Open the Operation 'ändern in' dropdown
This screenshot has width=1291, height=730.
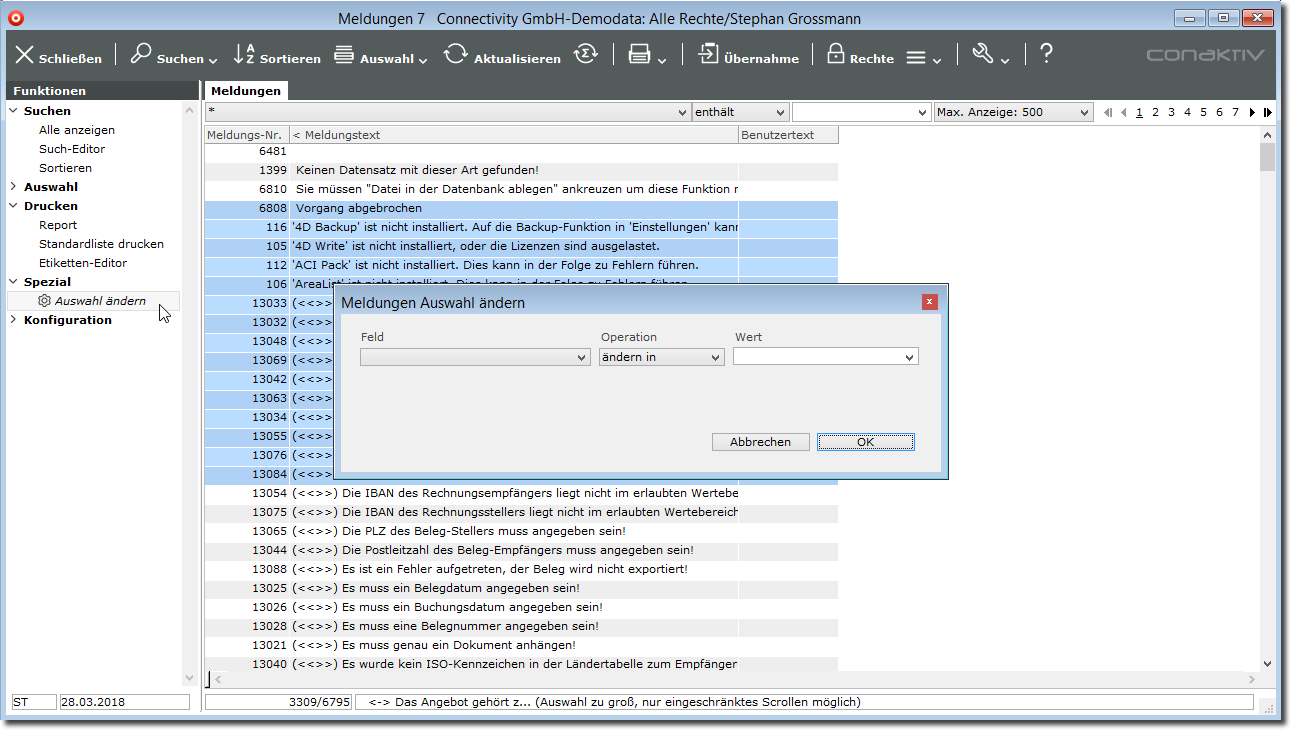[x=661, y=357]
